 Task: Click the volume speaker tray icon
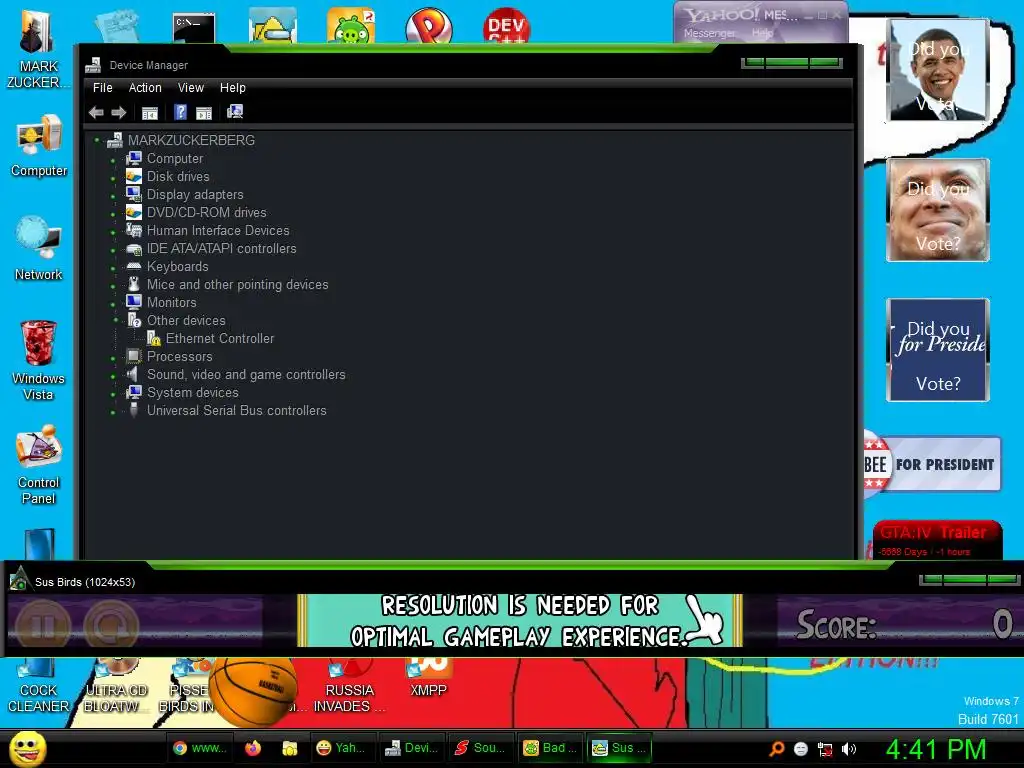tap(849, 749)
